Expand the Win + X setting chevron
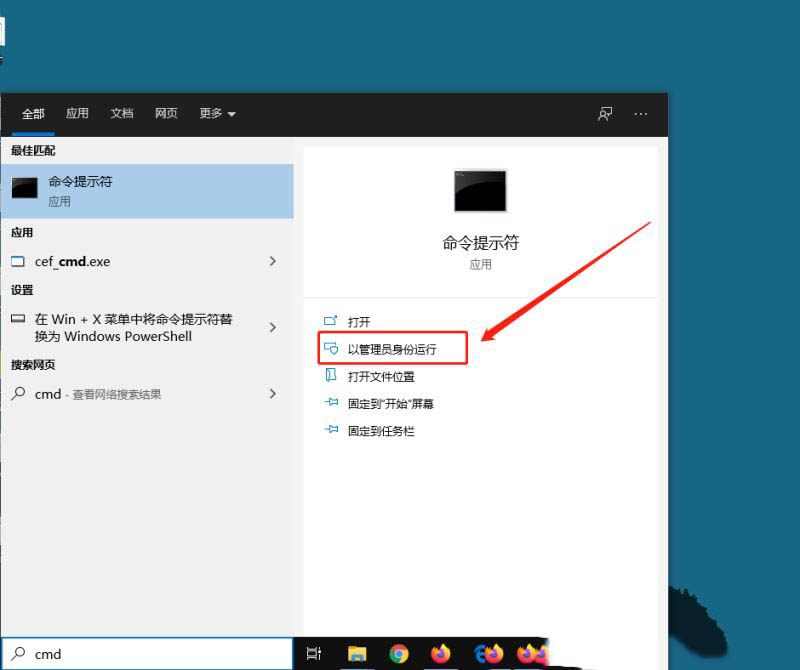The image size is (800, 670). pyautogui.click(x=273, y=327)
